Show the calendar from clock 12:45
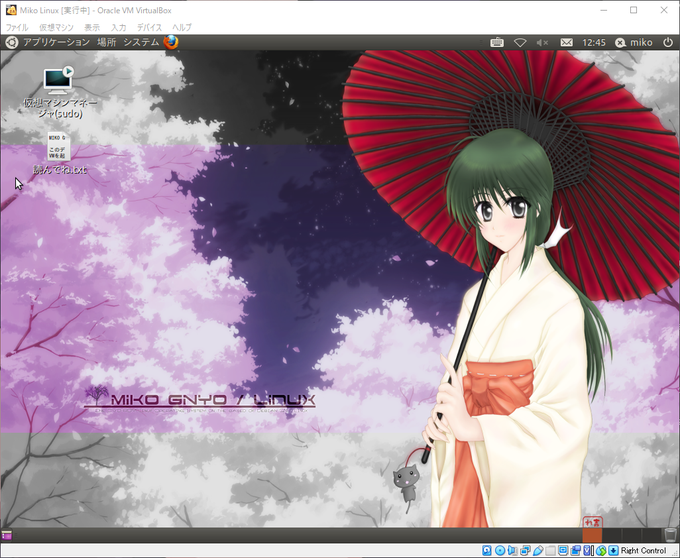The image size is (680, 558). pos(594,42)
